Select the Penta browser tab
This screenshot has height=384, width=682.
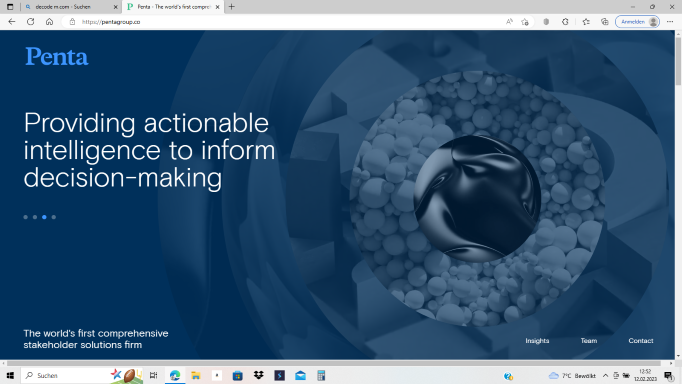click(x=174, y=7)
